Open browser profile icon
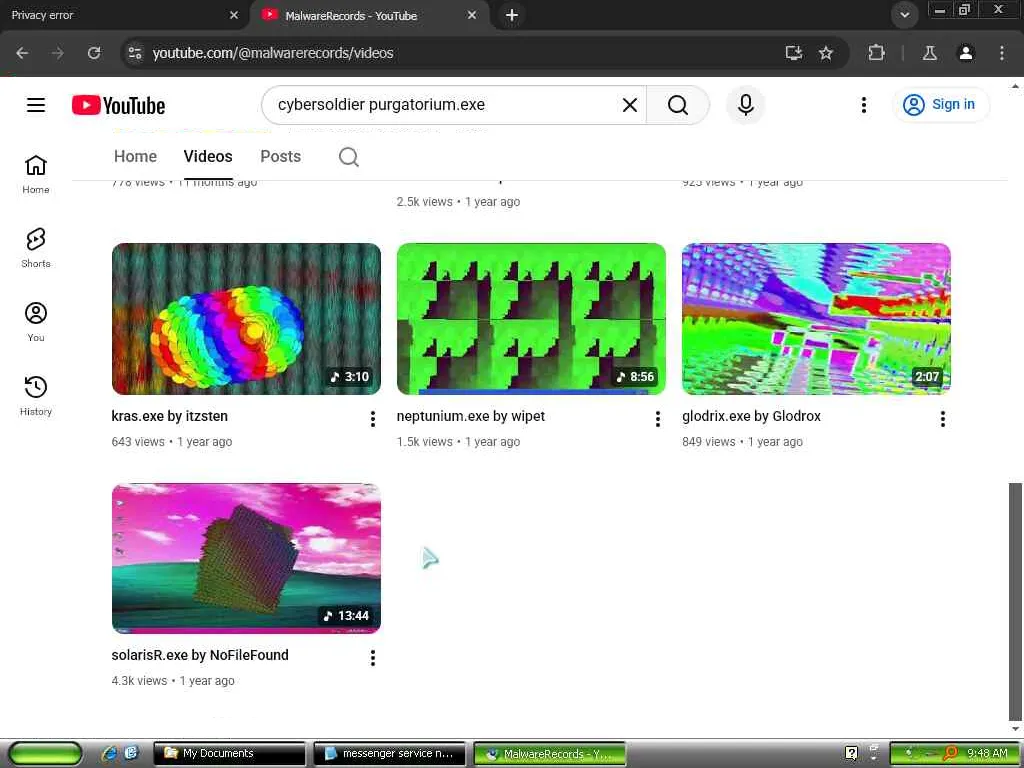Viewport: 1024px width, 768px height. click(x=965, y=53)
